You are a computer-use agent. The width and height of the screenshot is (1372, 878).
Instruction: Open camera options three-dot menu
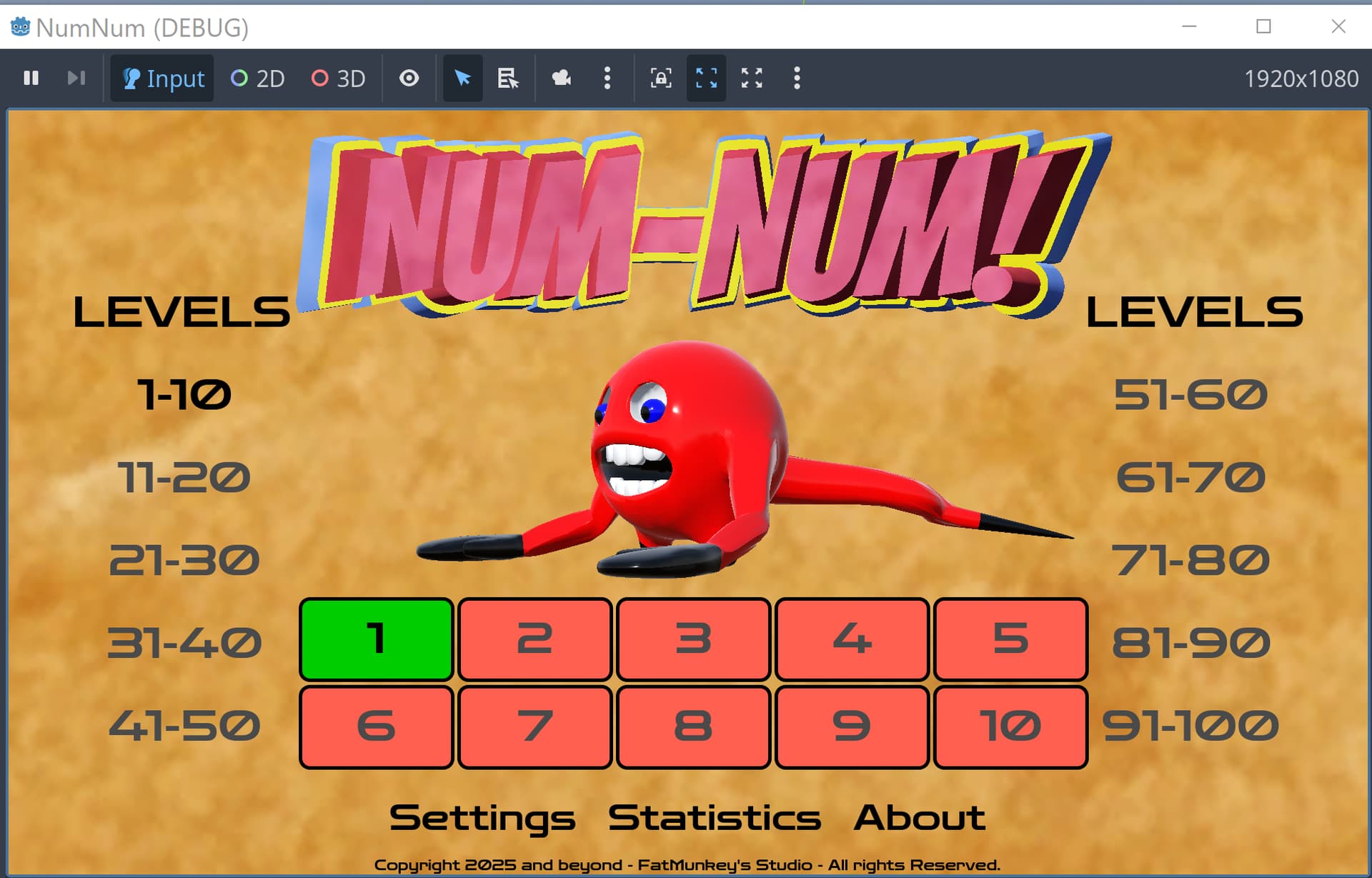coord(607,78)
